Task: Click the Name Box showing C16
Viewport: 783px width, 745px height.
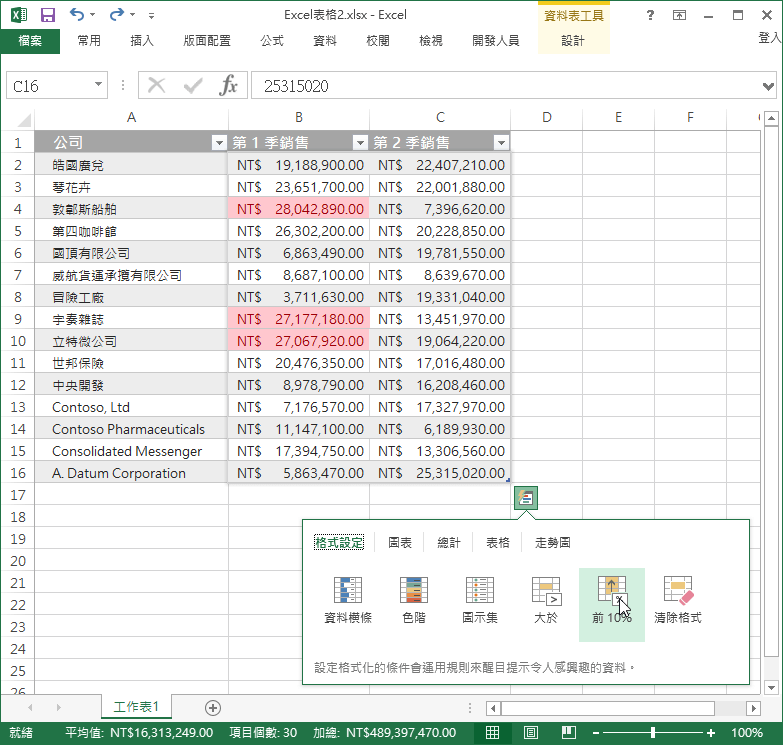Action: pyautogui.click(x=49, y=86)
